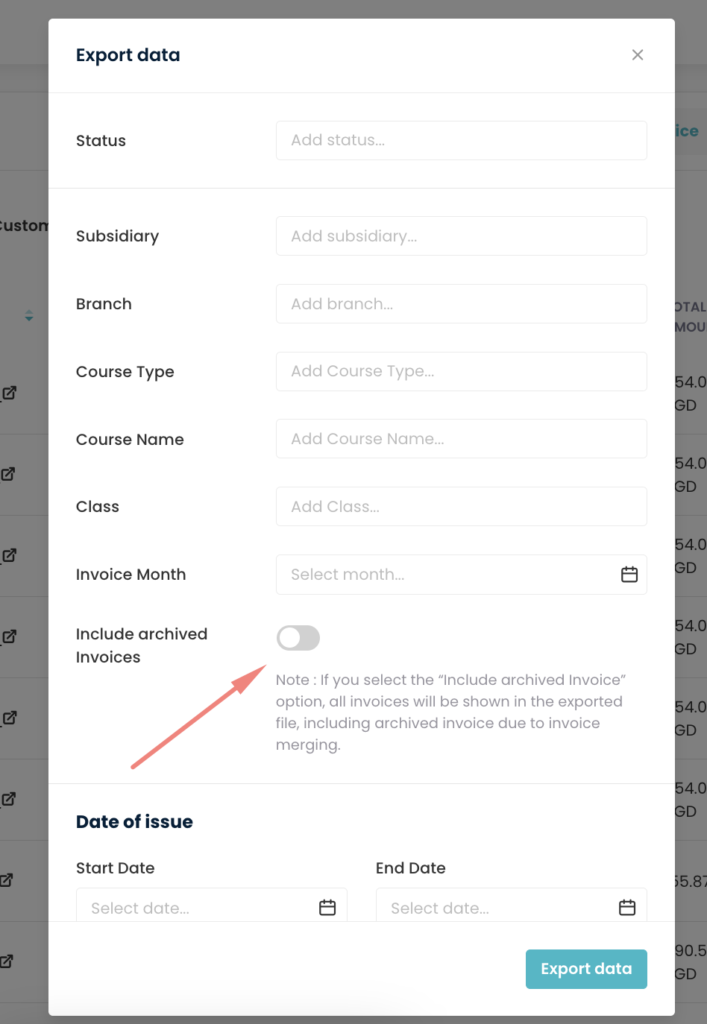707x1024 pixels.
Task: Close the Export data dialog
Action: point(637,55)
